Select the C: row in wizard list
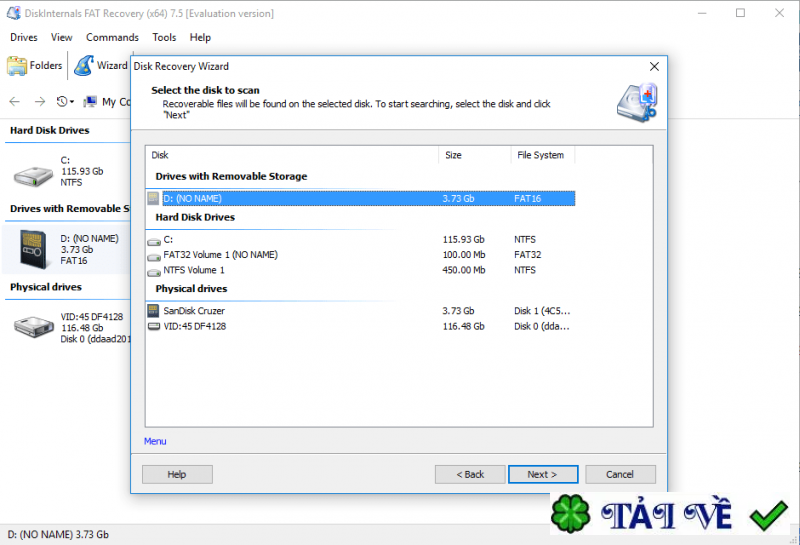This screenshot has height=545, width=800. pos(361,239)
